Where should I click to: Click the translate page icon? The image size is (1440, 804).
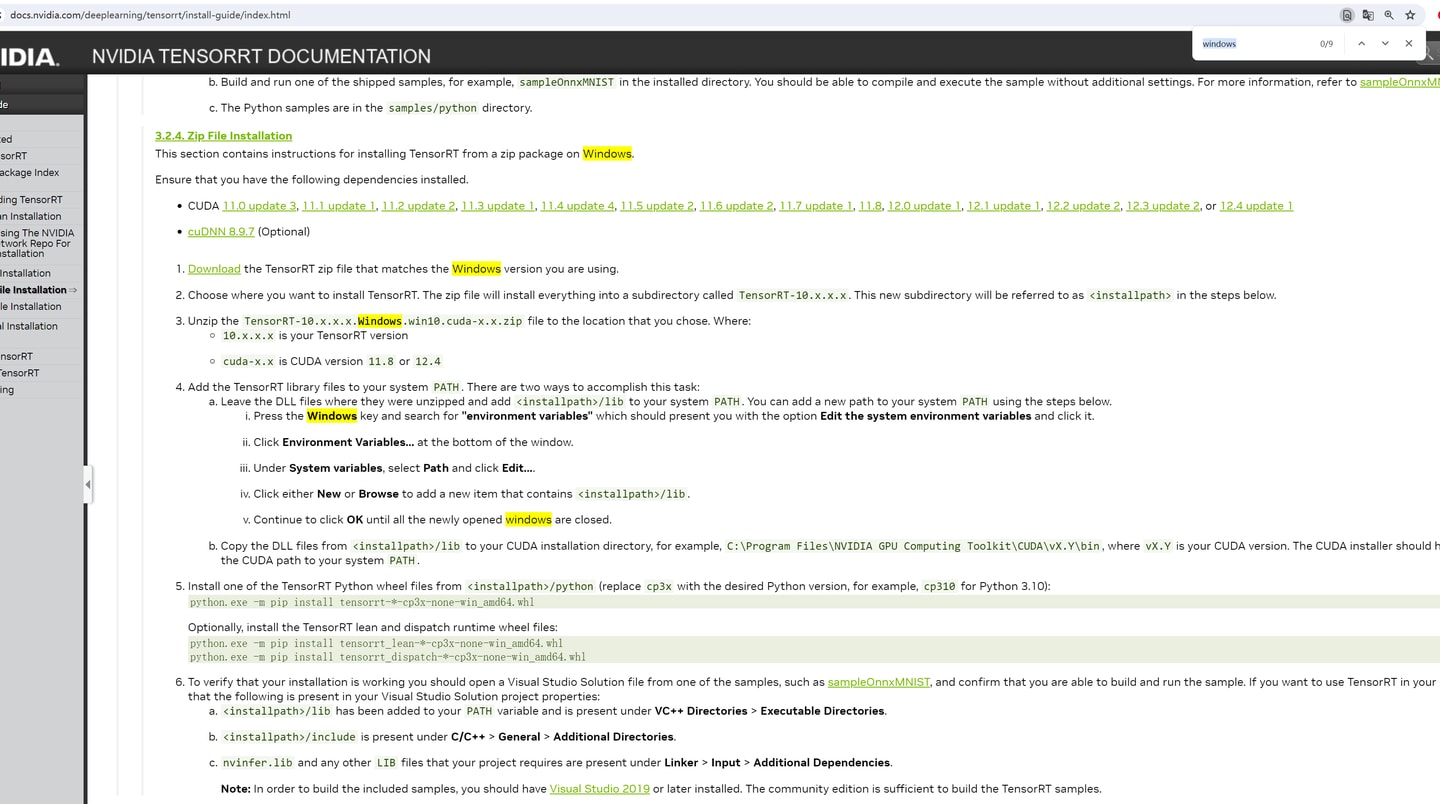pos(1368,15)
